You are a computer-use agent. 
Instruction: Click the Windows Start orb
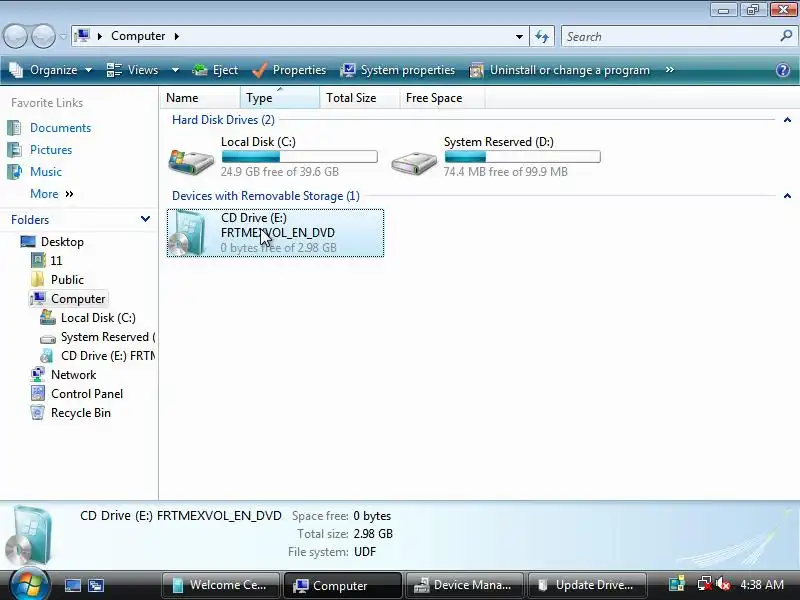[x=29, y=584]
